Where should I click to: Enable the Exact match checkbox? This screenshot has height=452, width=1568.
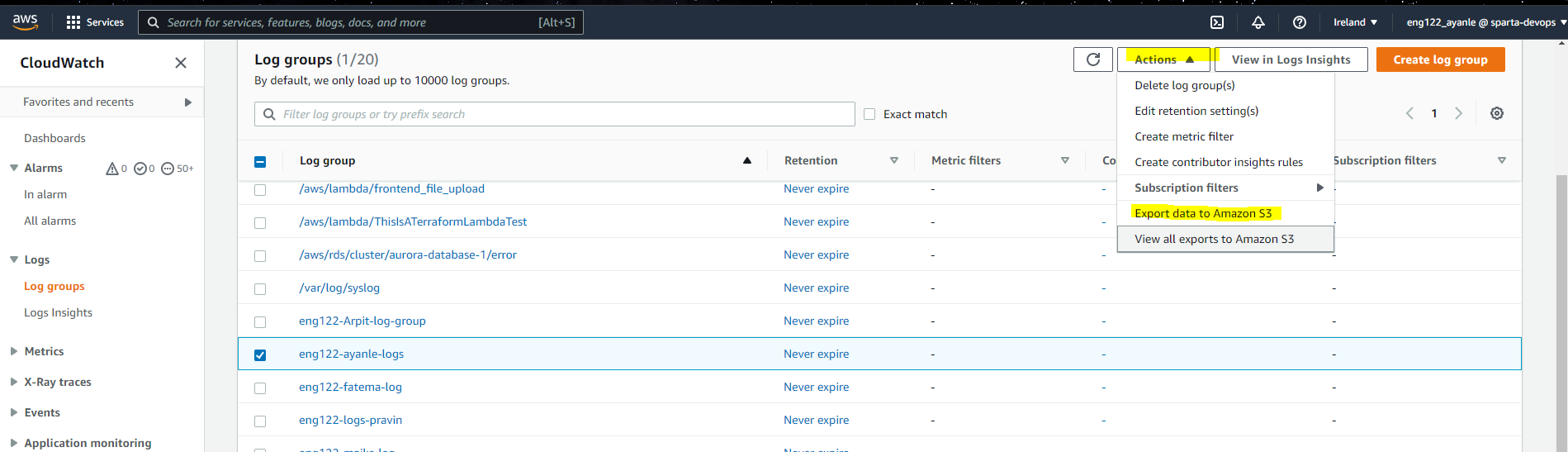(869, 114)
